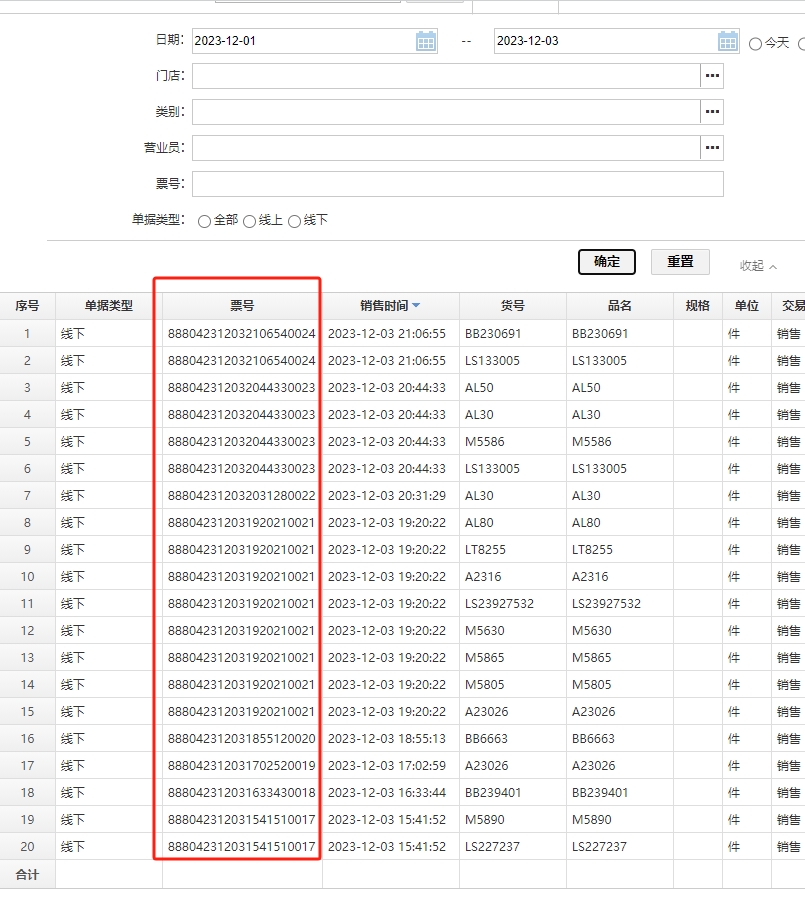Image resolution: width=805 pixels, height=897 pixels.
Task: Open category (类别) selection ellipsis button
Action: [x=712, y=112]
